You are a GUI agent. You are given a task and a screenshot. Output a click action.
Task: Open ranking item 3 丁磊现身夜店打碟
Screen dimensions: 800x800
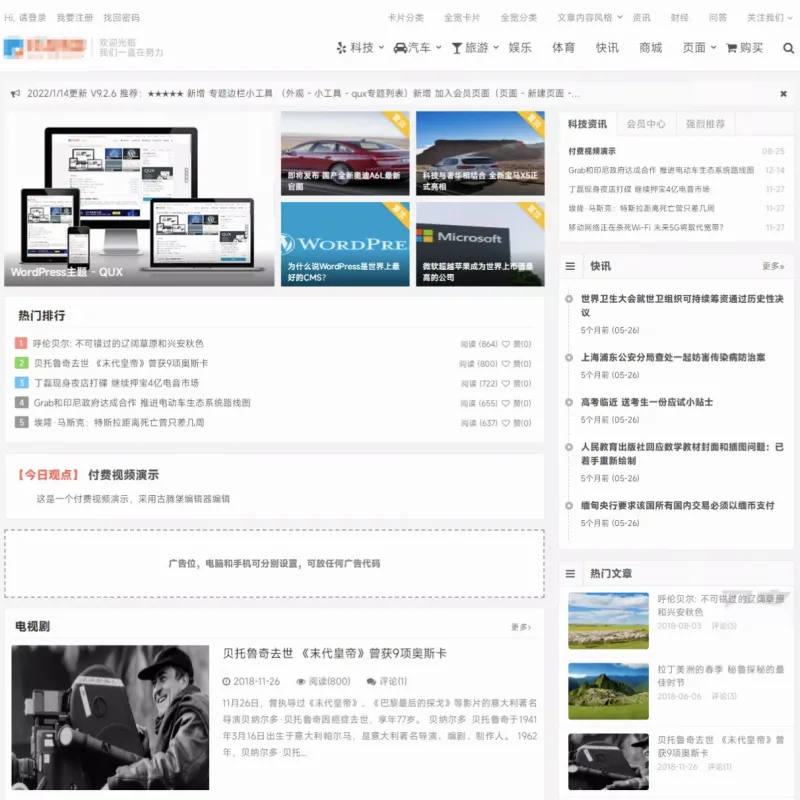click(116, 384)
